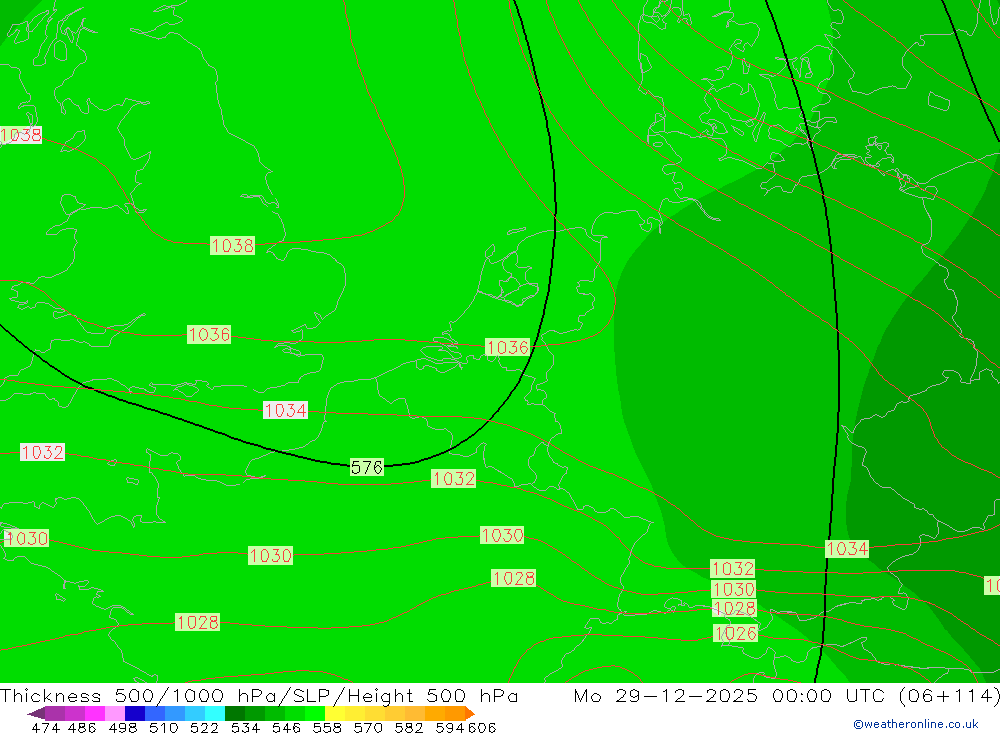Select the 1030 label directly above central 1028
1000x733 pixels.
[502, 535]
